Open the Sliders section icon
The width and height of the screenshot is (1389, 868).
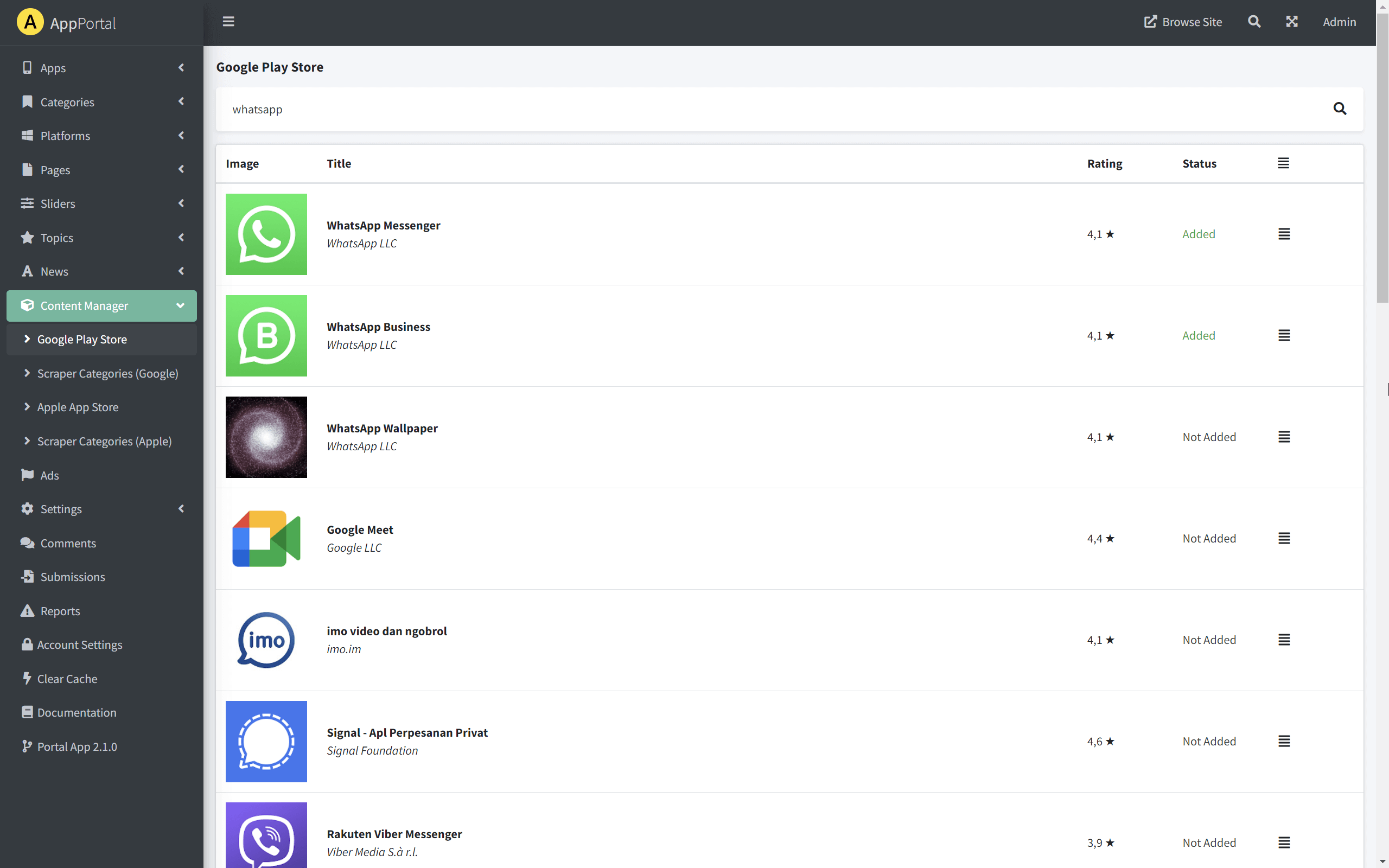[27, 203]
